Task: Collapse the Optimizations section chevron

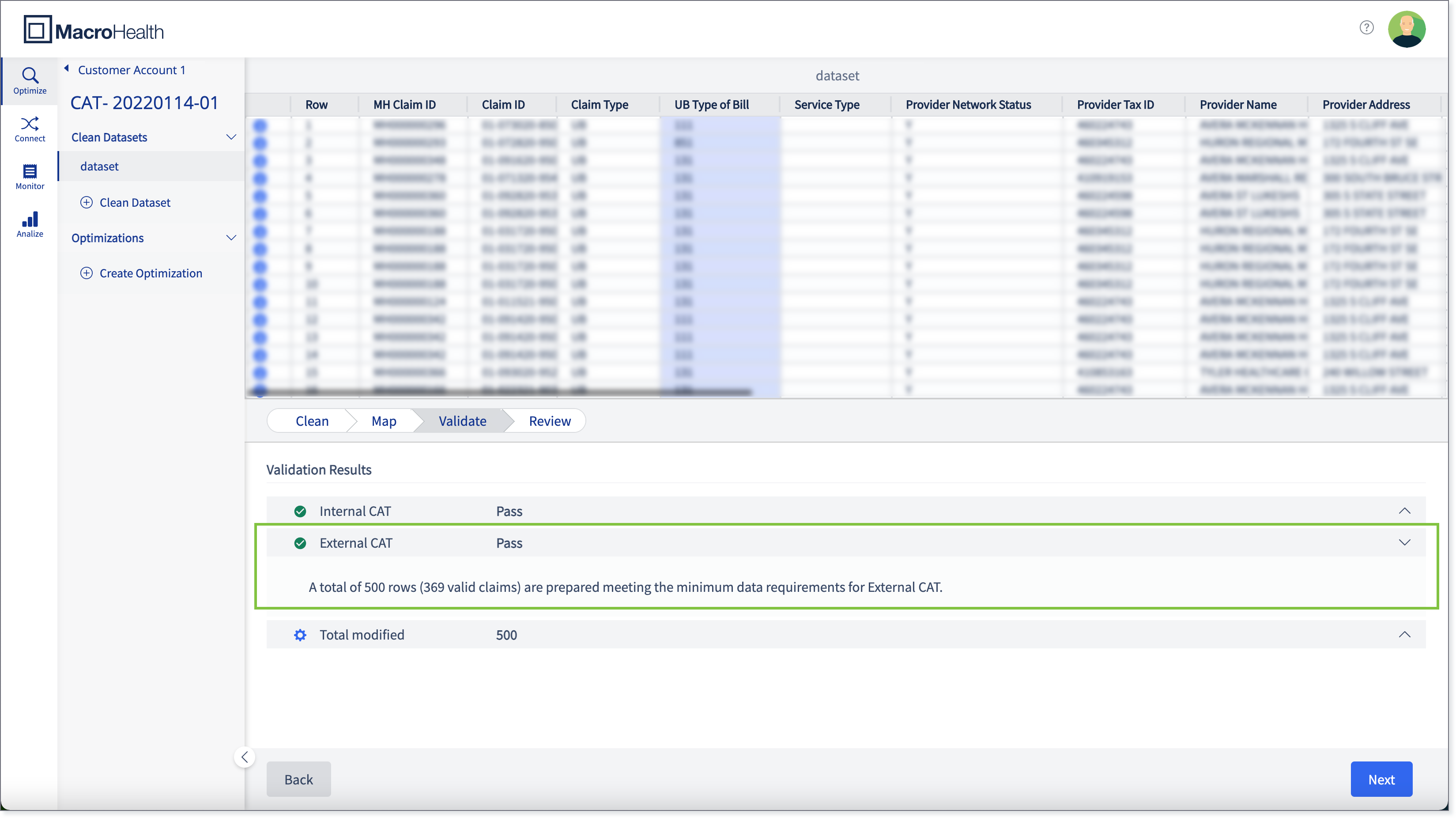Action: coord(230,238)
